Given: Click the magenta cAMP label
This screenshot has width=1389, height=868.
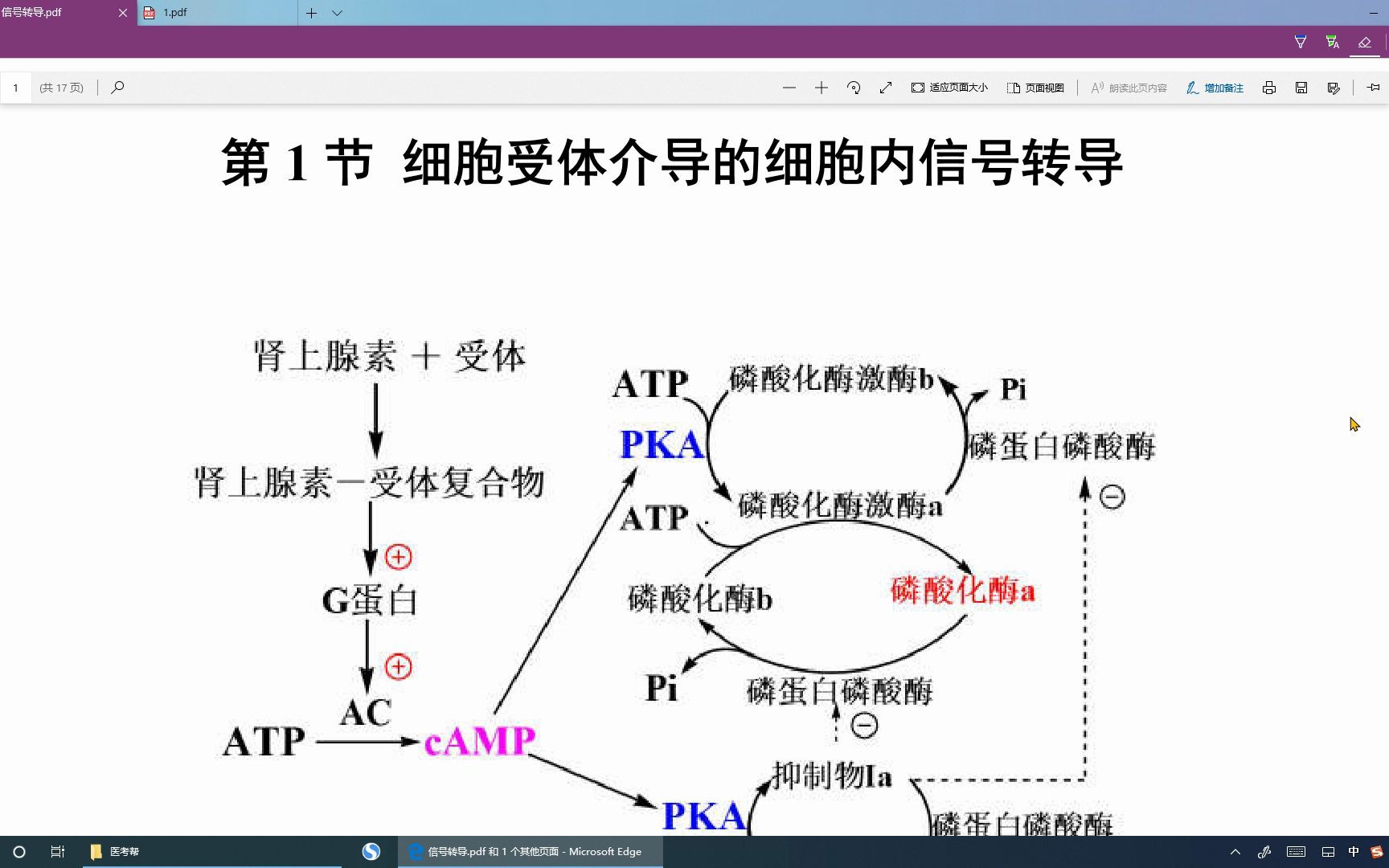Looking at the screenshot, I should 479,741.
